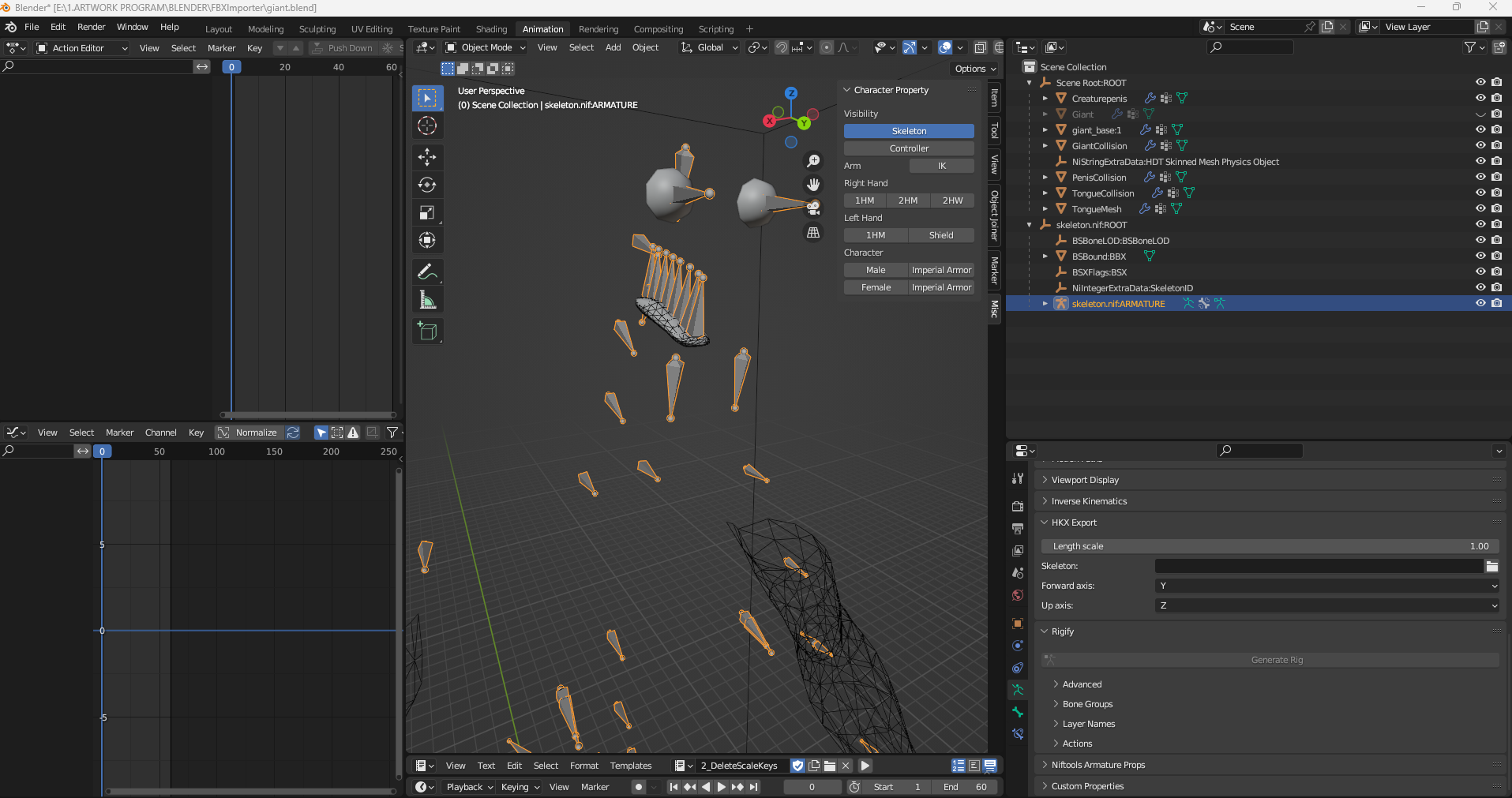
Task: Browse for the HKX Skeleton file
Action: click(1492, 566)
